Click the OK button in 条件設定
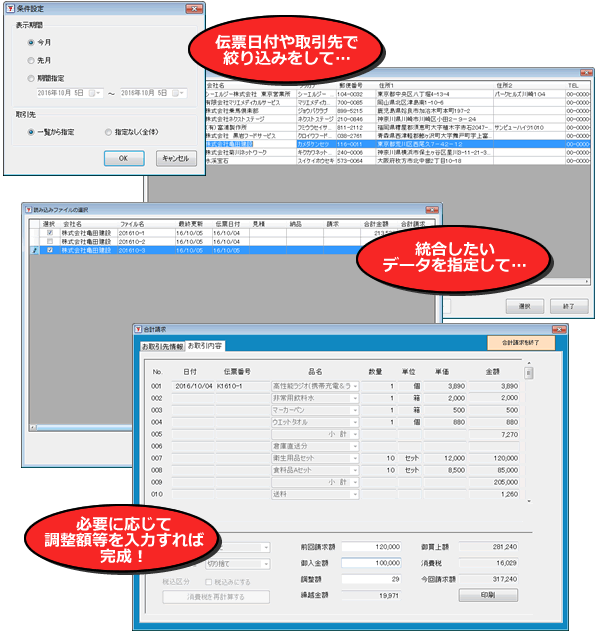This screenshot has width=595, height=634. (x=124, y=158)
